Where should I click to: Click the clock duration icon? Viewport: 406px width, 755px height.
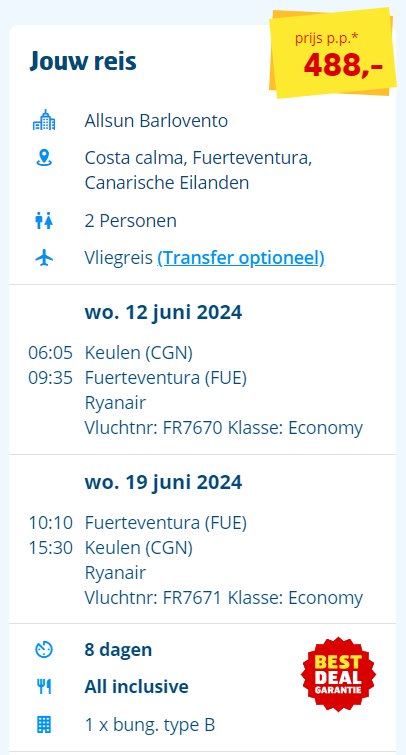pyautogui.click(x=44, y=650)
